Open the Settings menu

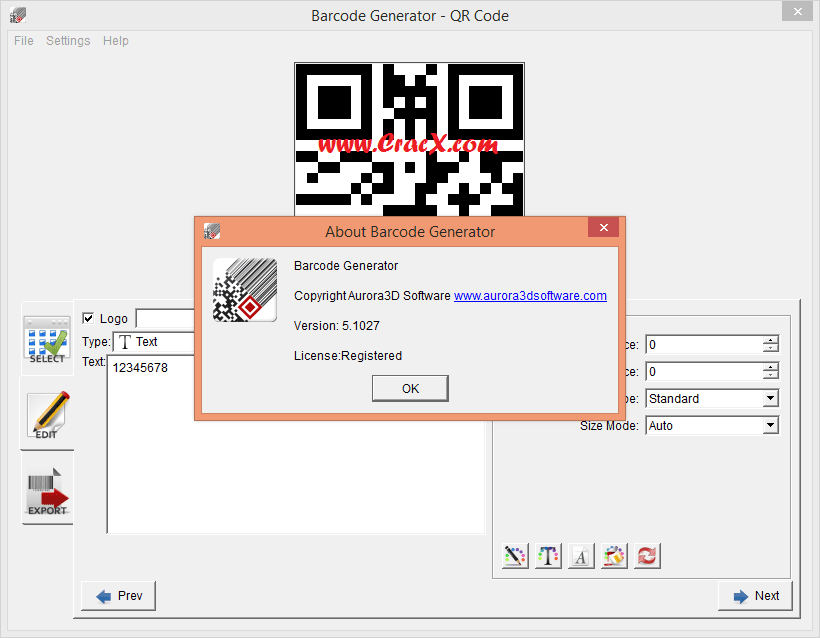point(68,41)
